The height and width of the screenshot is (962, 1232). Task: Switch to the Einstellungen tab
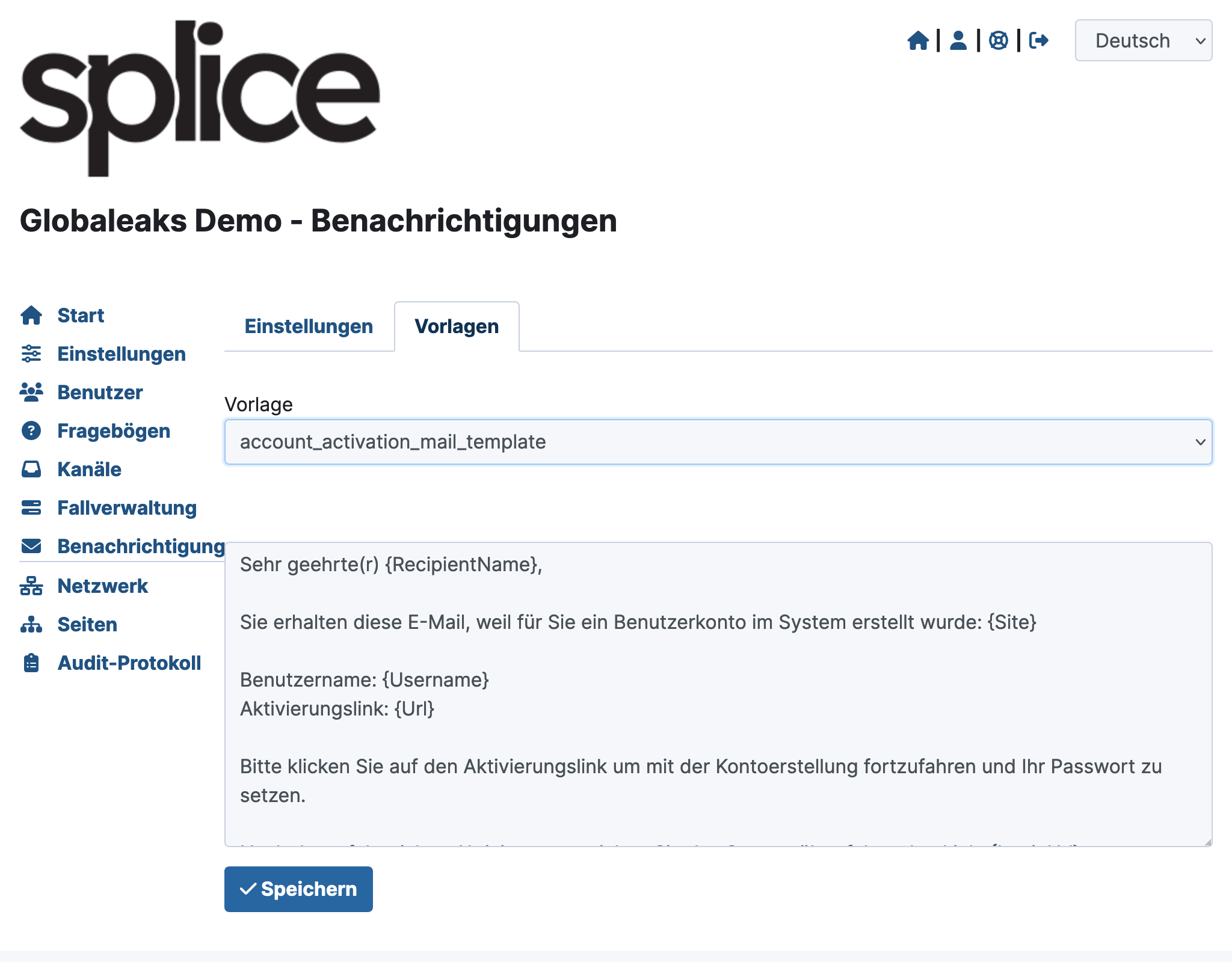tap(309, 326)
